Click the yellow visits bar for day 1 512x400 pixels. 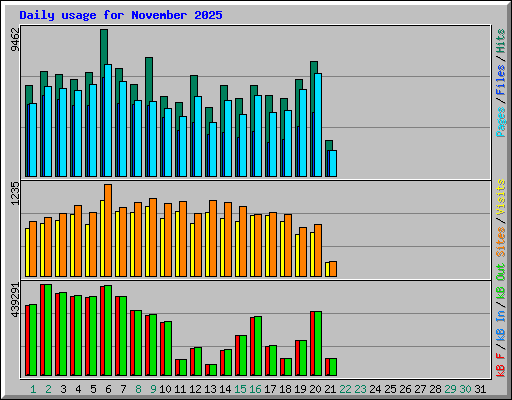[x=27, y=252]
